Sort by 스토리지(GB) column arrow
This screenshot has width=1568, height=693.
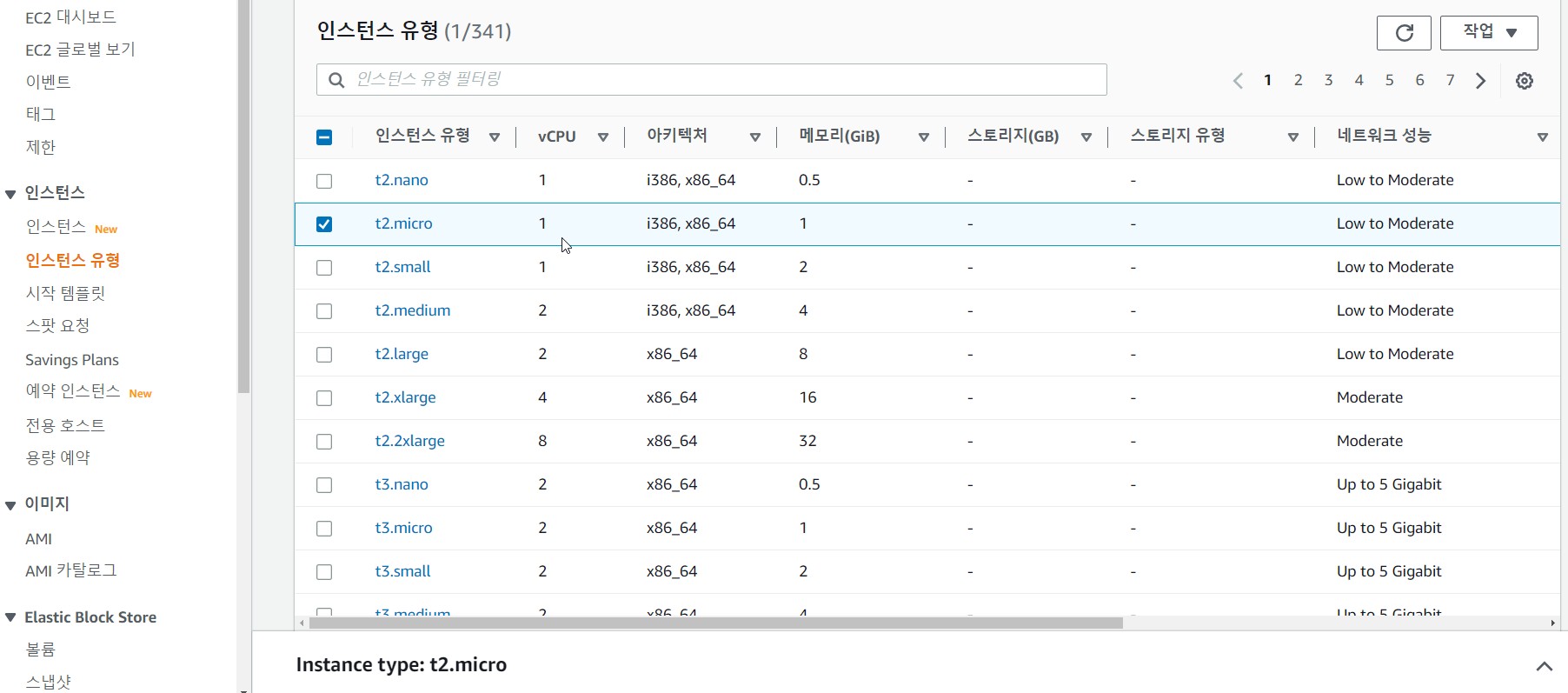(1086, 137)
